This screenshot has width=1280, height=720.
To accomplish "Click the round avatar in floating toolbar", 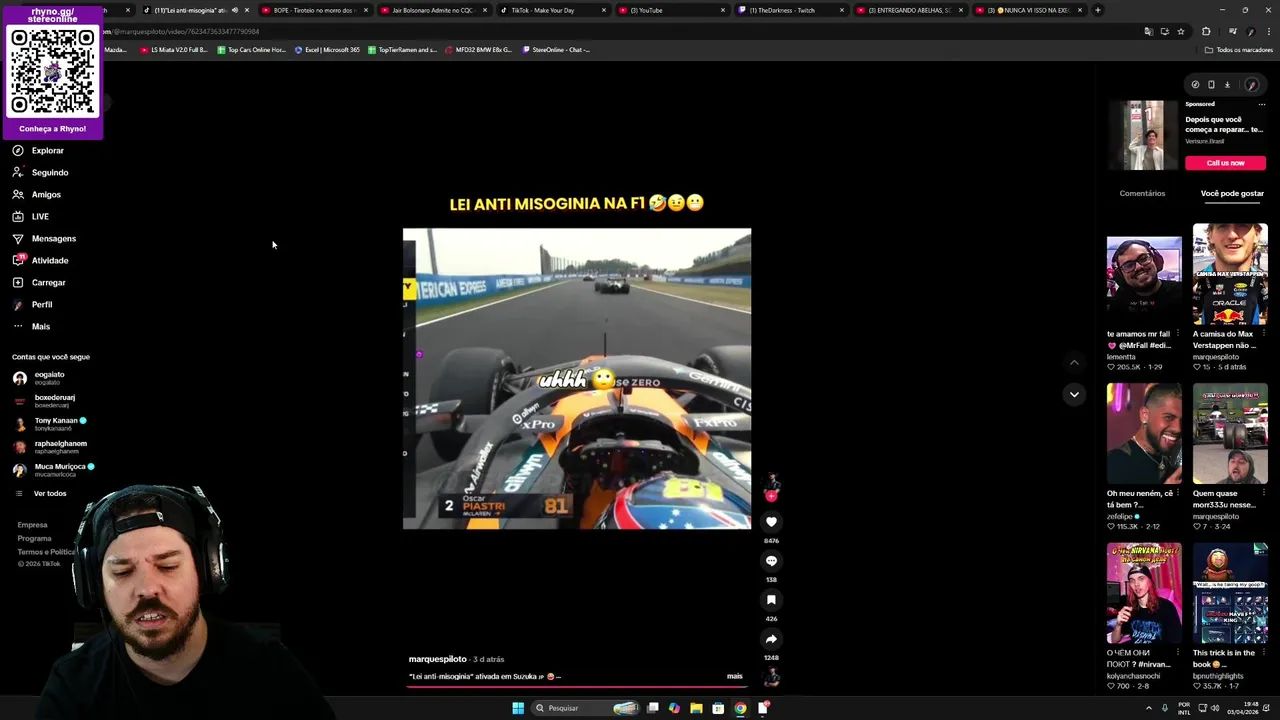I will coord(1251,85).
